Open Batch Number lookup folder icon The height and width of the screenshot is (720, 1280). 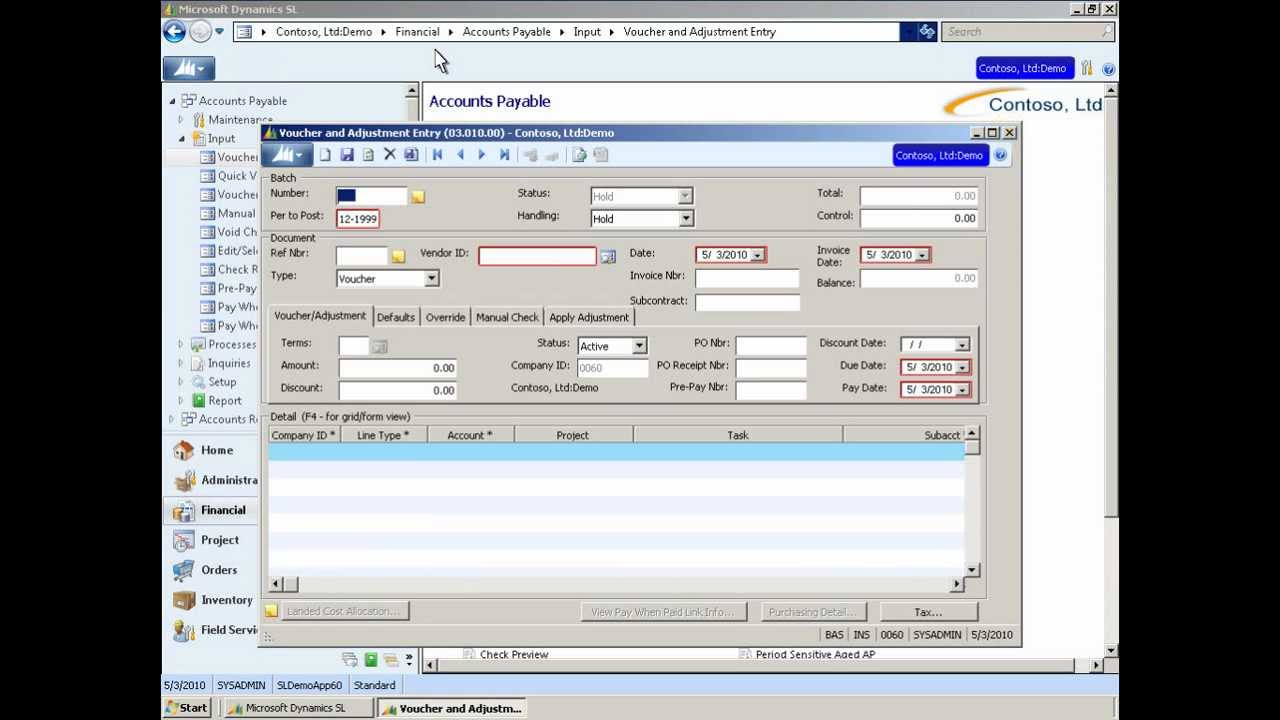click(x=418, y=197)
